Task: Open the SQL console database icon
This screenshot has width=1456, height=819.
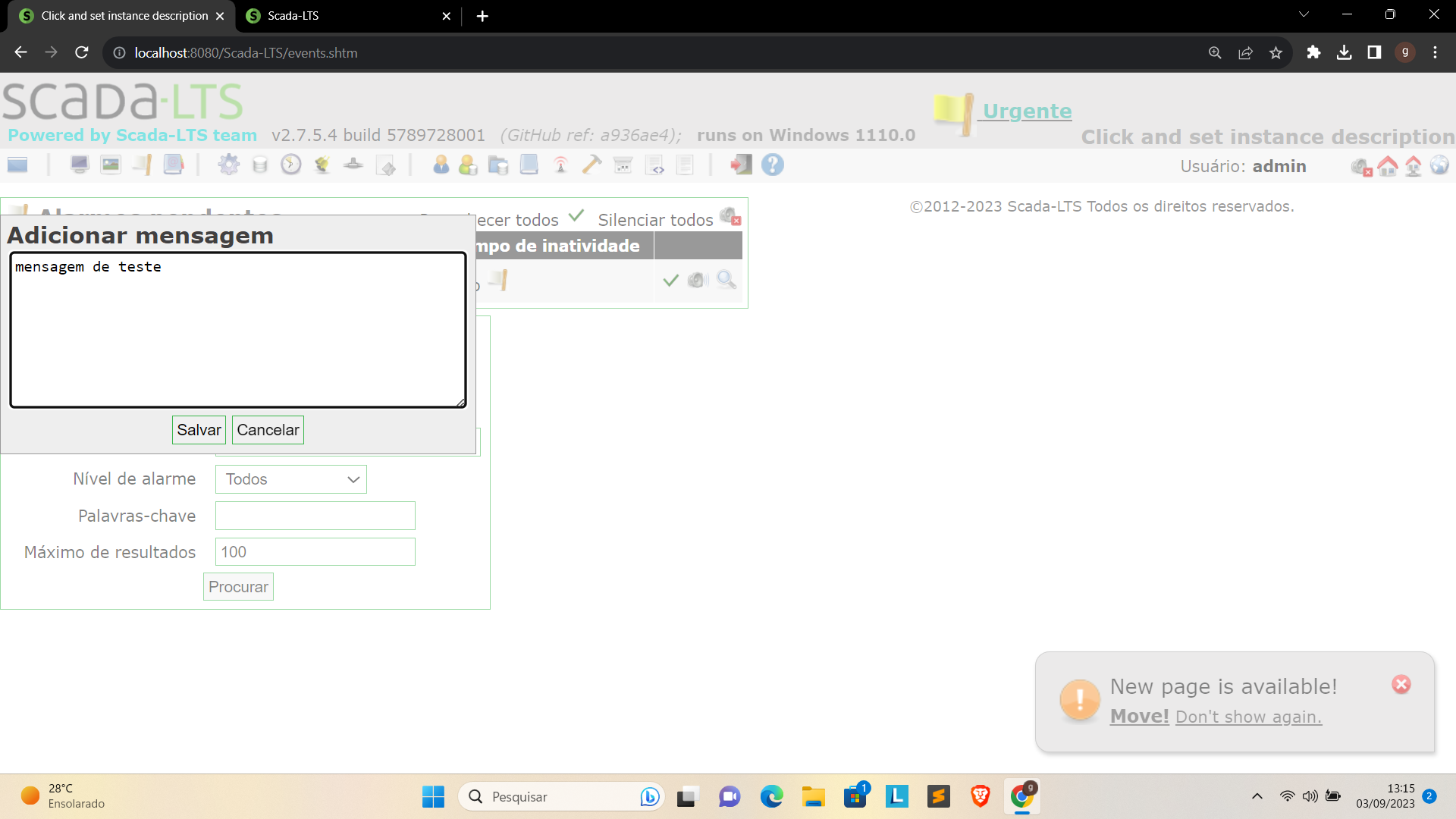Action: pyautogui.click(x=260, y=165)
